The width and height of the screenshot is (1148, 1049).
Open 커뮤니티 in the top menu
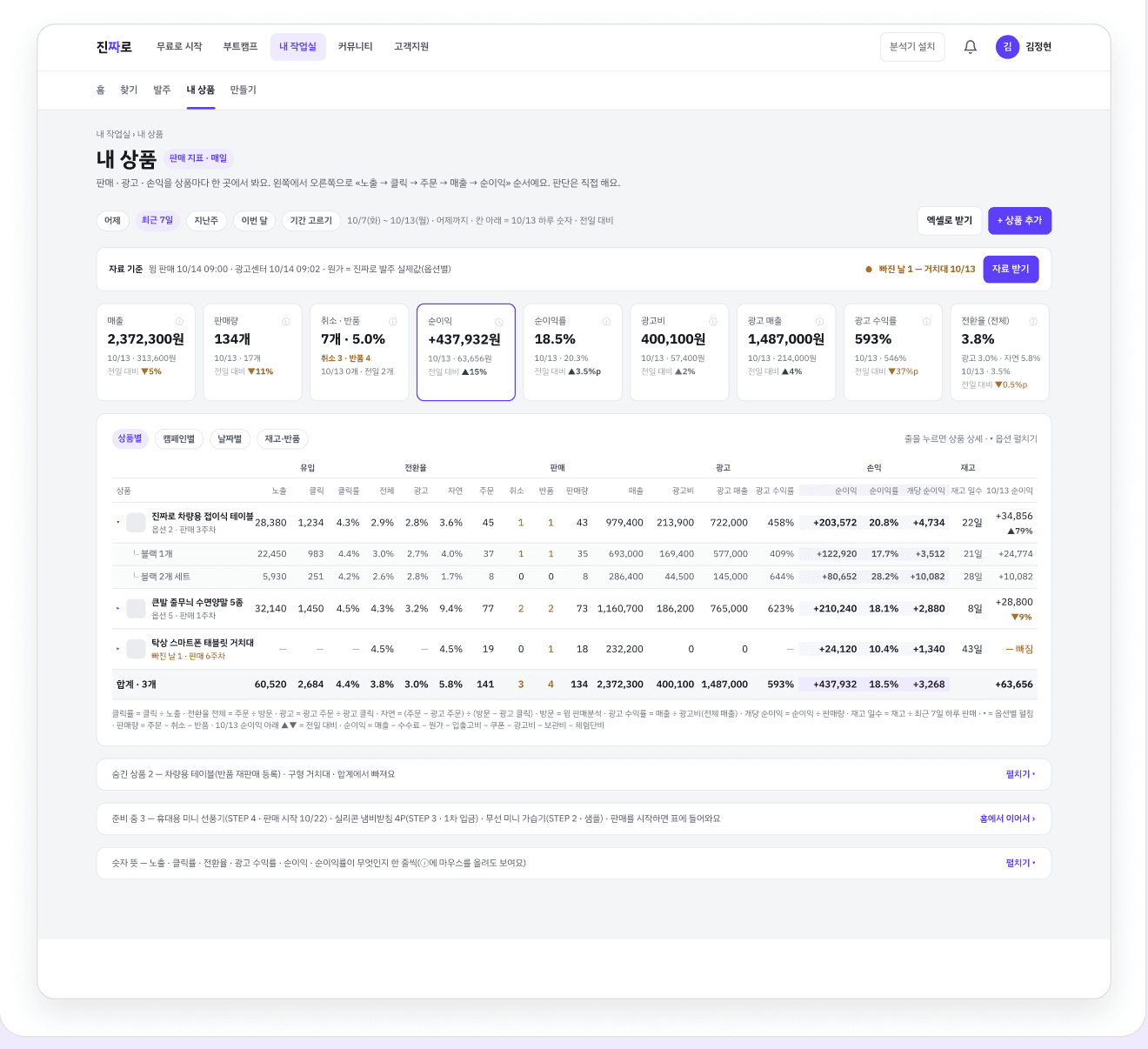(x=355, y=47)
